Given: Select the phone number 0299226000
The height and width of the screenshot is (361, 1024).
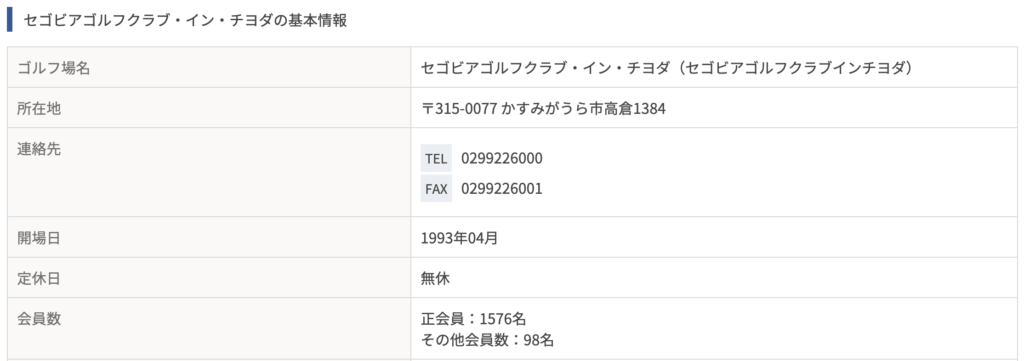Looking at the screenshot, I should tap(502, 159).
